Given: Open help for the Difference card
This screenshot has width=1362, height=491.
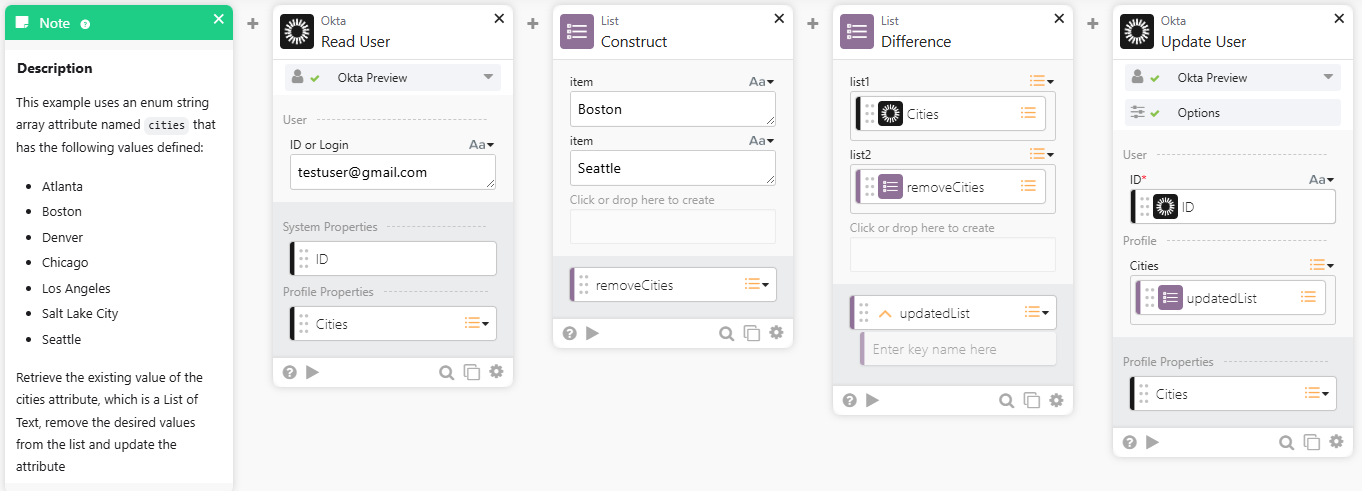Looking at the screenshot, I should 849,400.
